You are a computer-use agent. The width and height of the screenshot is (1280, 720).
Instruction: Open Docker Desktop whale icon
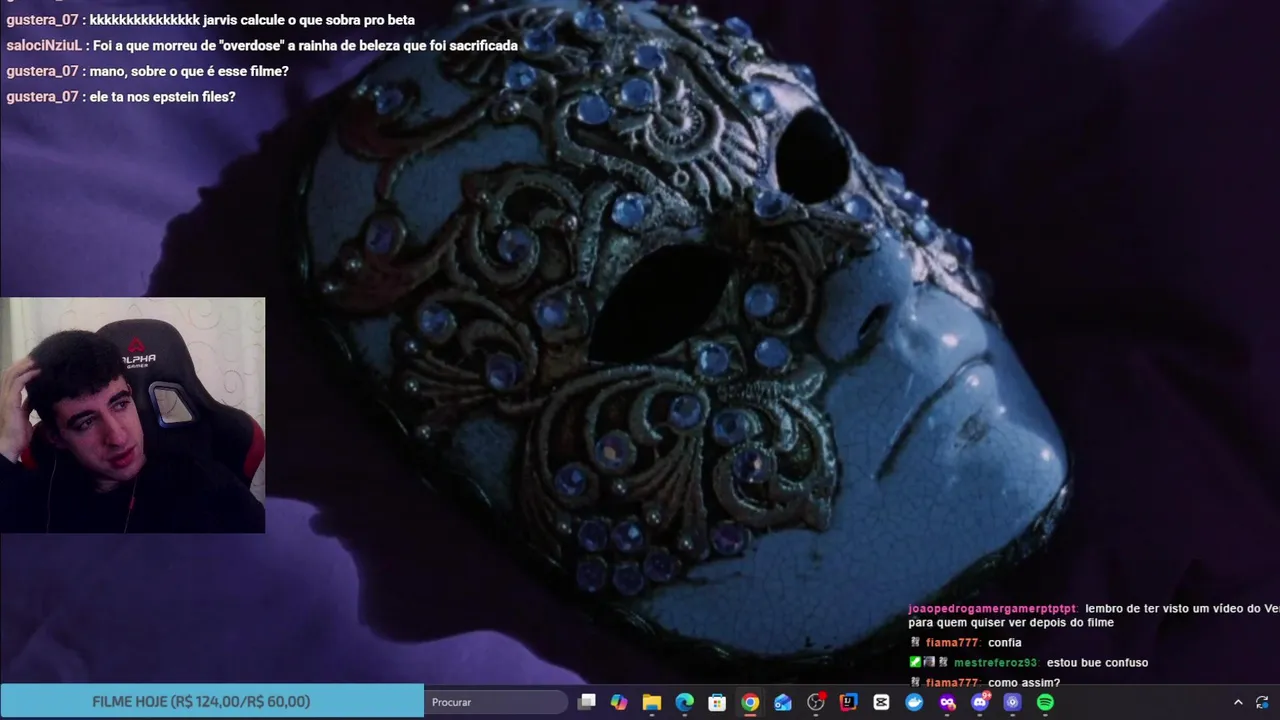click(914, 702)
